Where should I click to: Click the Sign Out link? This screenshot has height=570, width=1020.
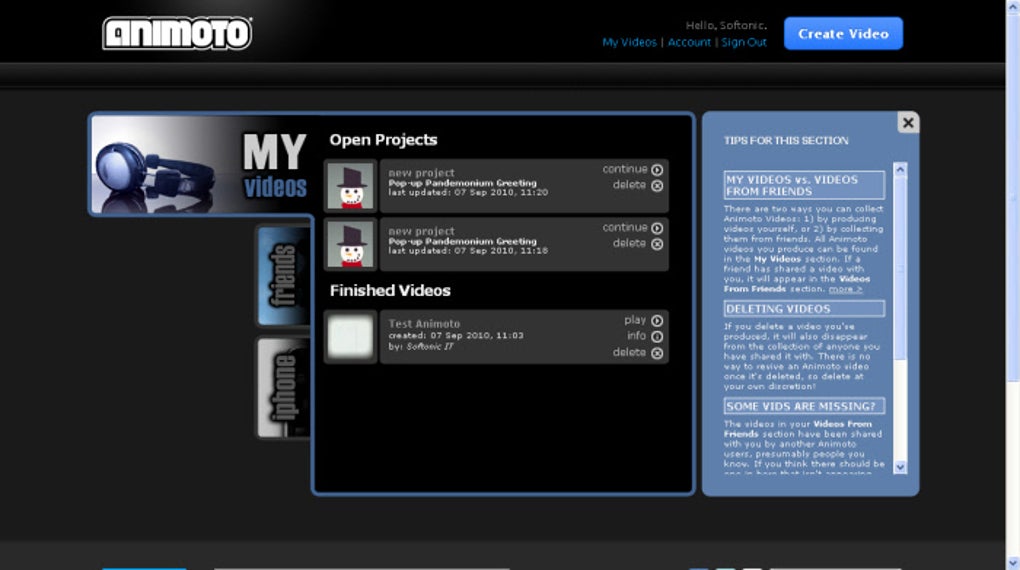[744, 42]
